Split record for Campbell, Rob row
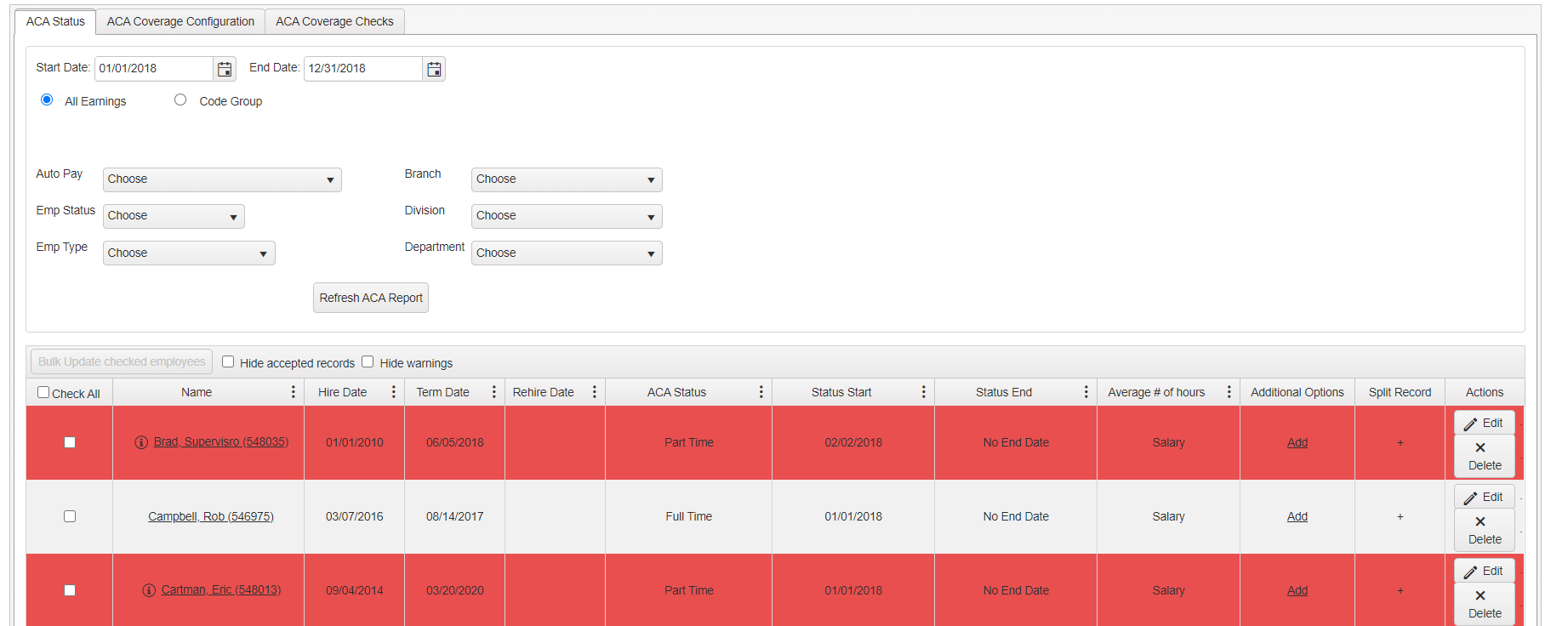This screenshot has height=626, width=1568. (x=1400, y=516)
